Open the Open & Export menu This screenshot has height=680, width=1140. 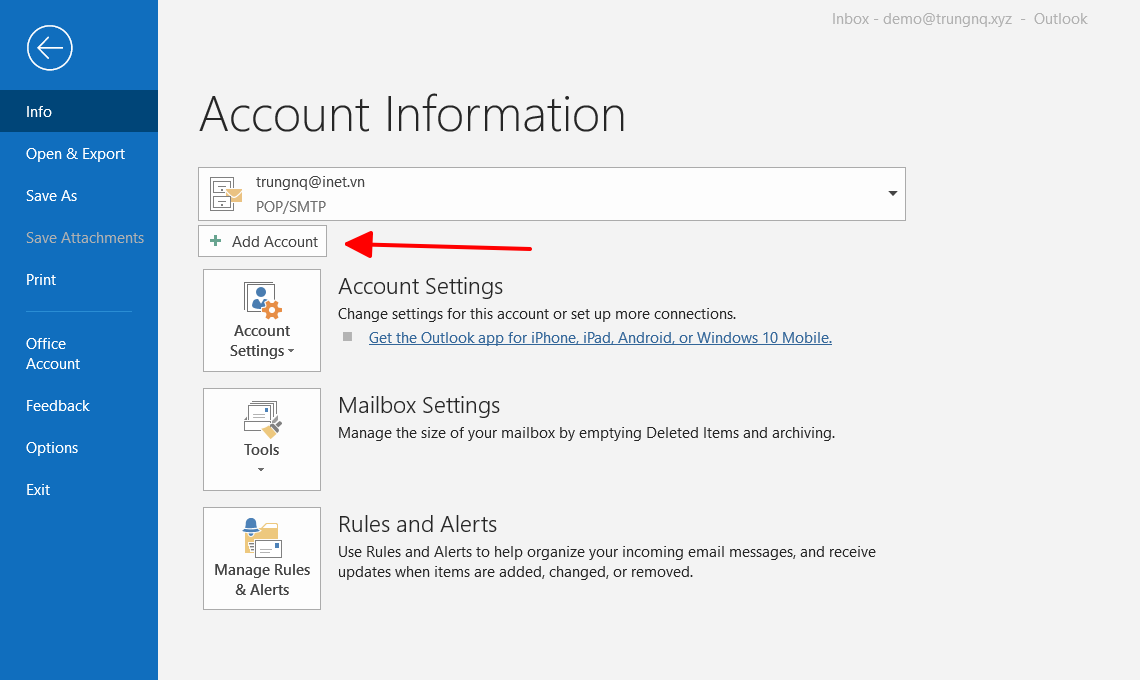coord(79,153)
